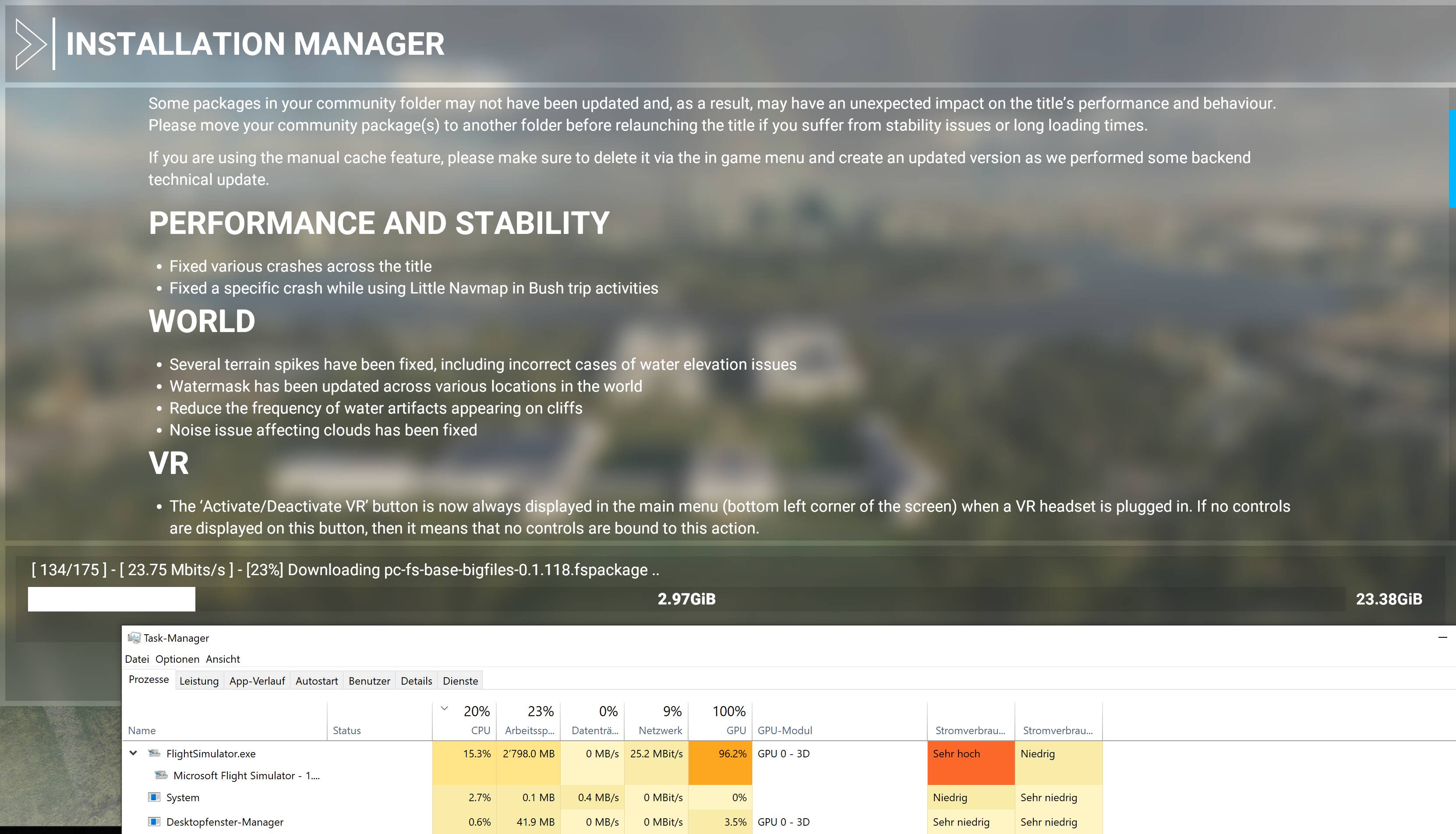Open the Optionen menu in Task-Manager
This screenshot has height=834, width=1456.
click(177, 659)
